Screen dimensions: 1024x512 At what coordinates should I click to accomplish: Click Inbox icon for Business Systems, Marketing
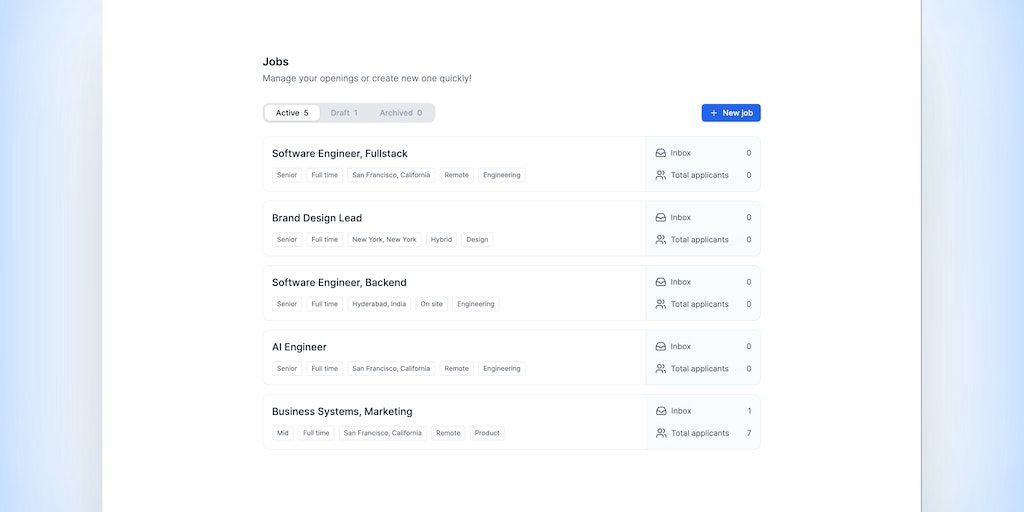tap(661, 411)
